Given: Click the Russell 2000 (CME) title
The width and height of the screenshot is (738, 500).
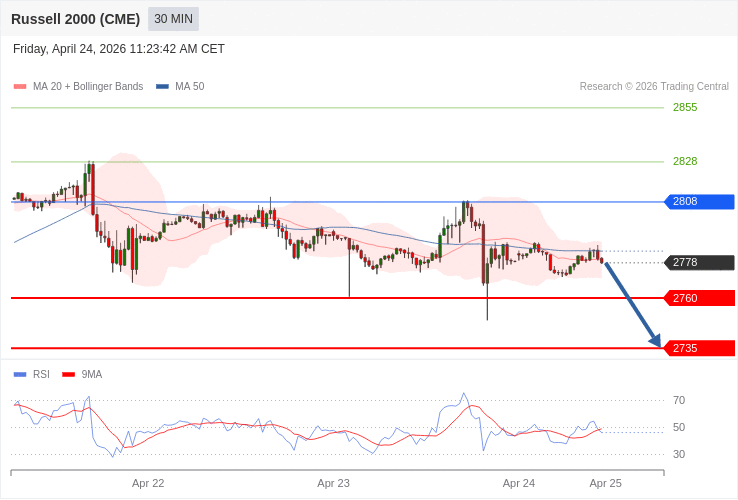Looking at the screenshot, I should tap(75, 19).
